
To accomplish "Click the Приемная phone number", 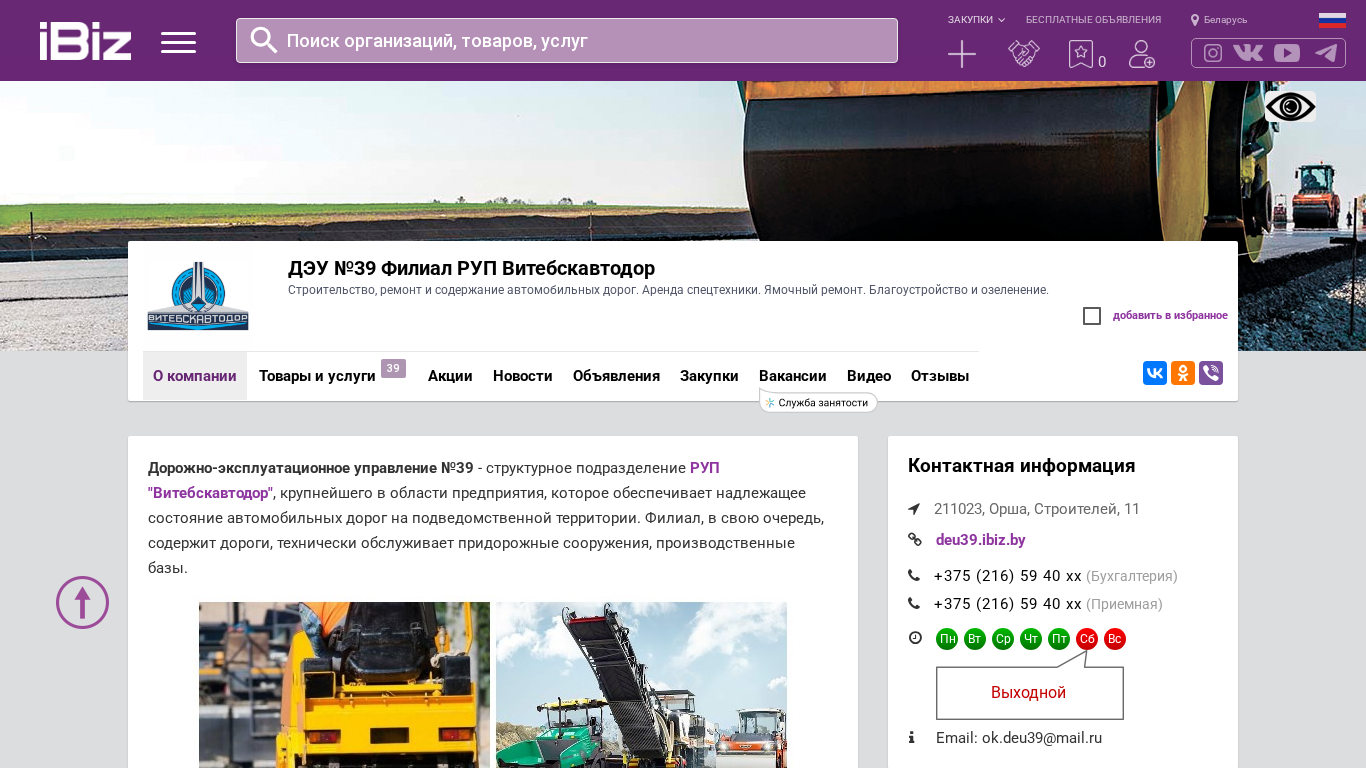I will click(1008, 604).
